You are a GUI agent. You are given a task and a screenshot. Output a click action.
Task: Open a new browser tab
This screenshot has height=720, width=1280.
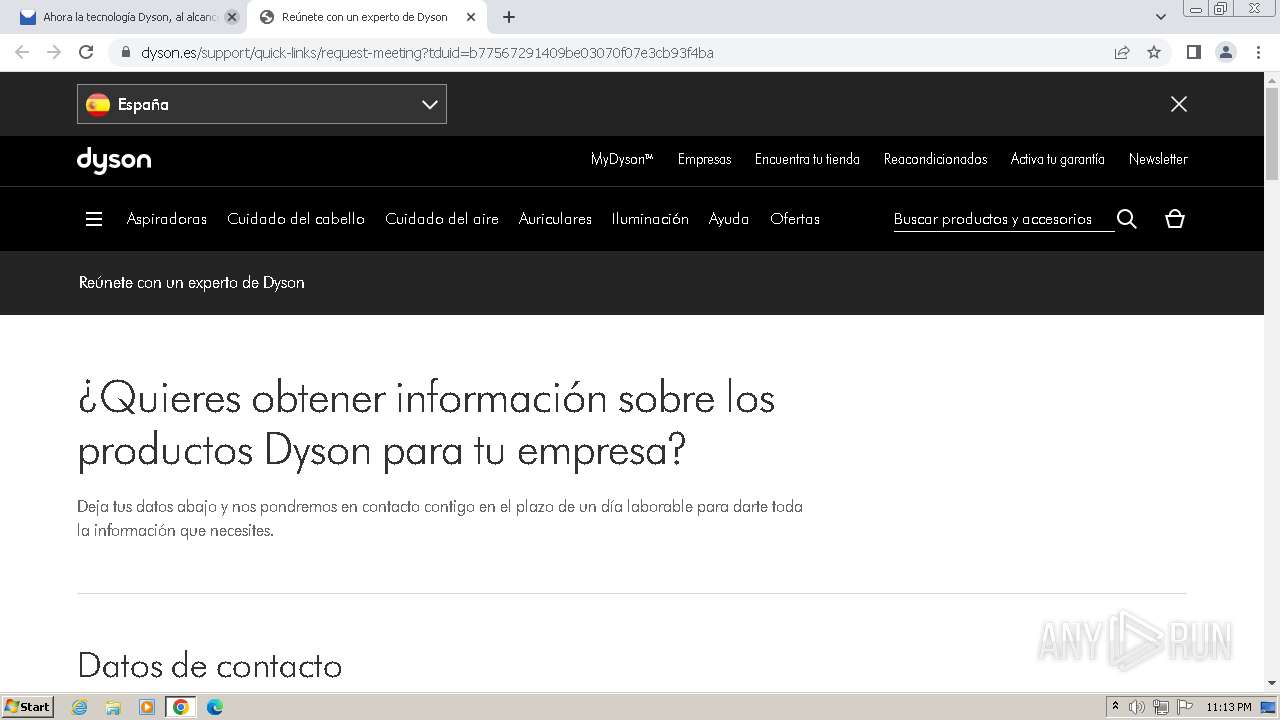(509, 17)
